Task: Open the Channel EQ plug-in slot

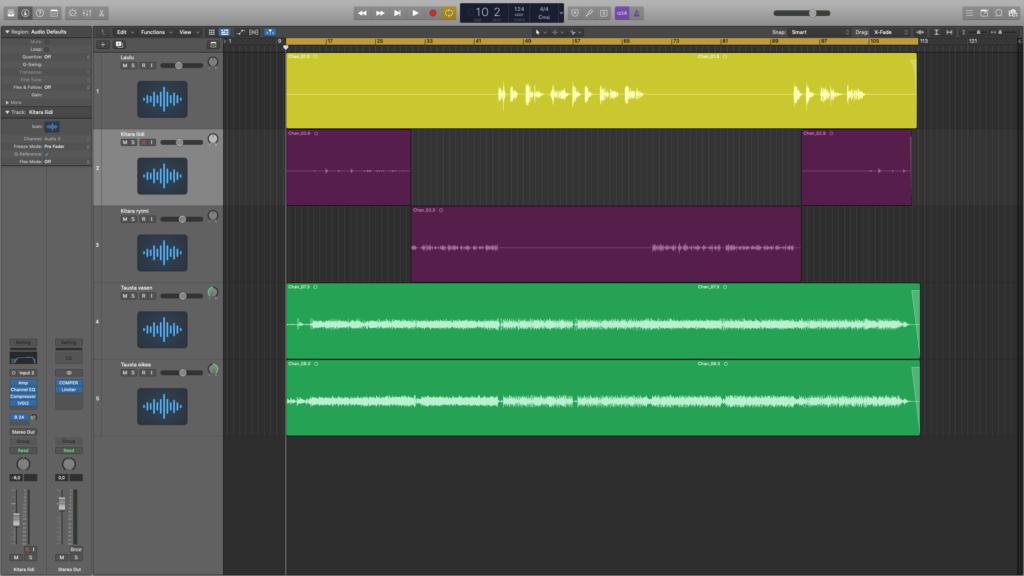Action: point(23,389)
